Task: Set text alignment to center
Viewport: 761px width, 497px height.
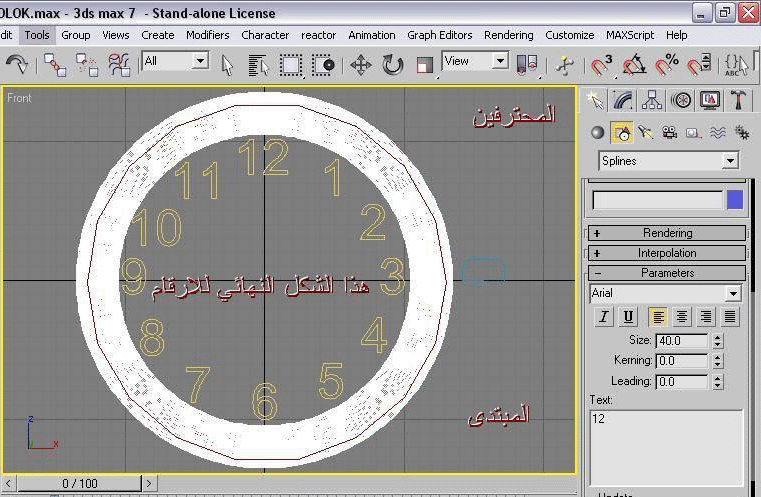Action: pos(682,317)
